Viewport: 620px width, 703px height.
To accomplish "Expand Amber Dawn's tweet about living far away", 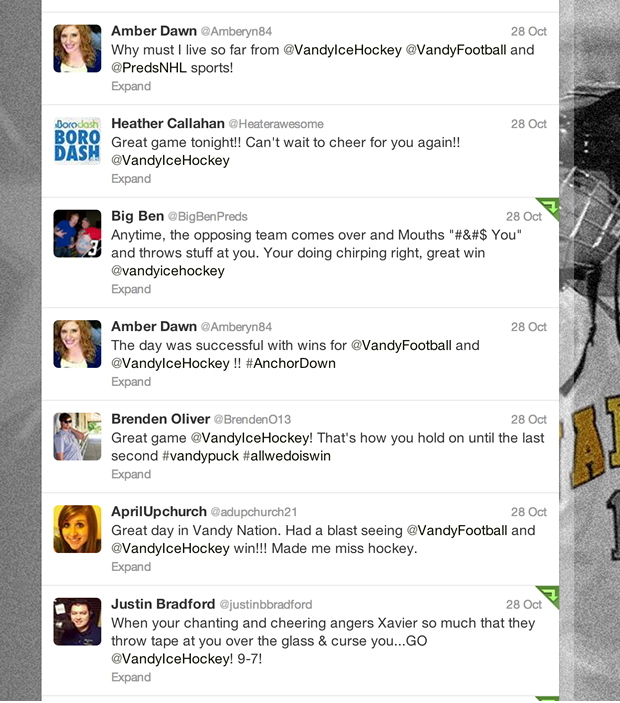I will pos(131,86).
